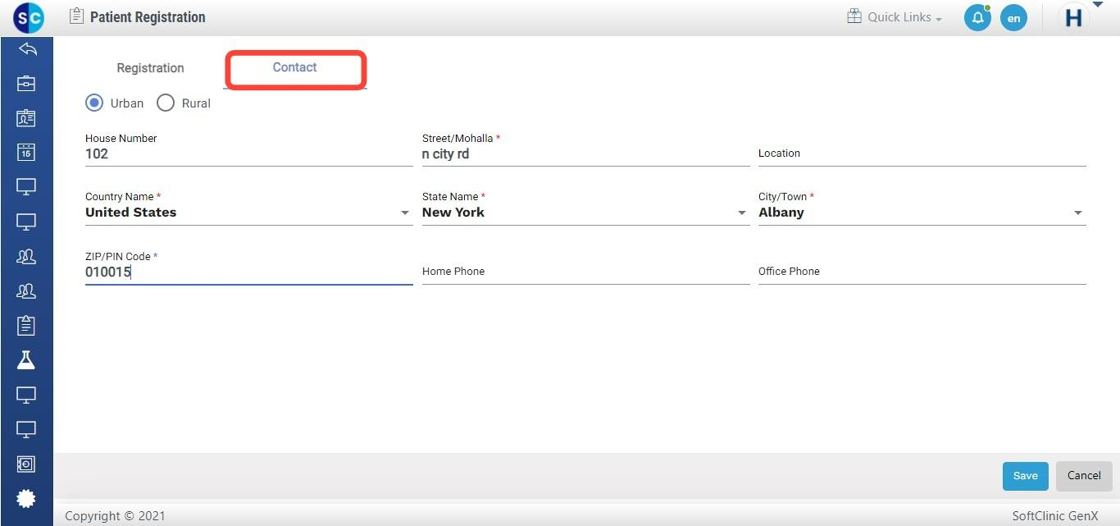Screen dimensions: 1120x526
Task: Save the patient registration
Action: 1025,476
